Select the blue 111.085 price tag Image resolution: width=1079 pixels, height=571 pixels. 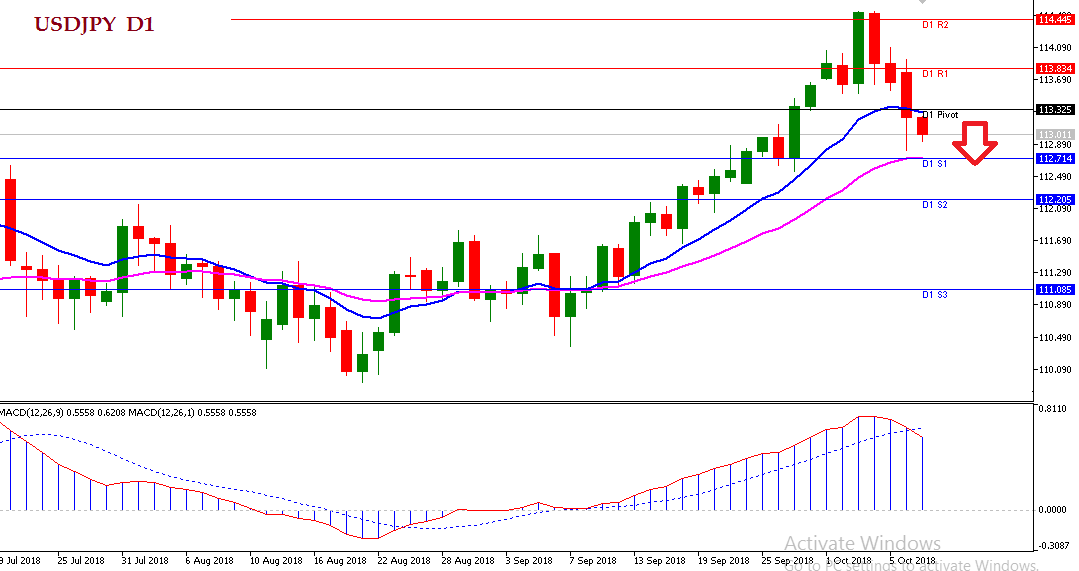(x=1055, y=289)
